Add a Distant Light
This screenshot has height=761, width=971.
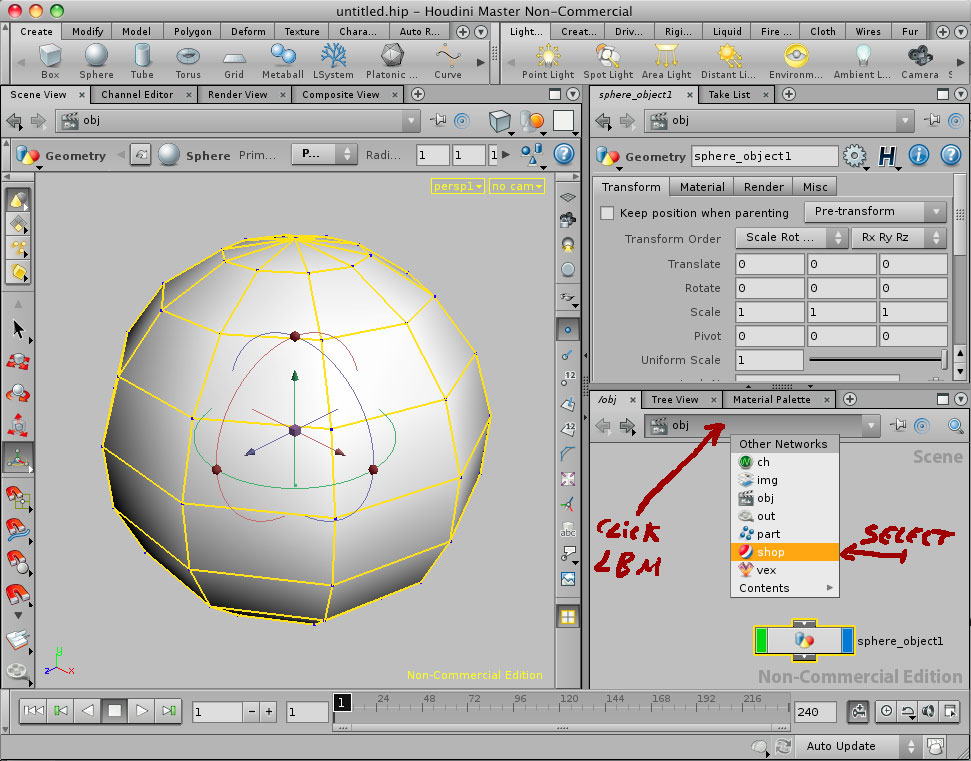729,61
